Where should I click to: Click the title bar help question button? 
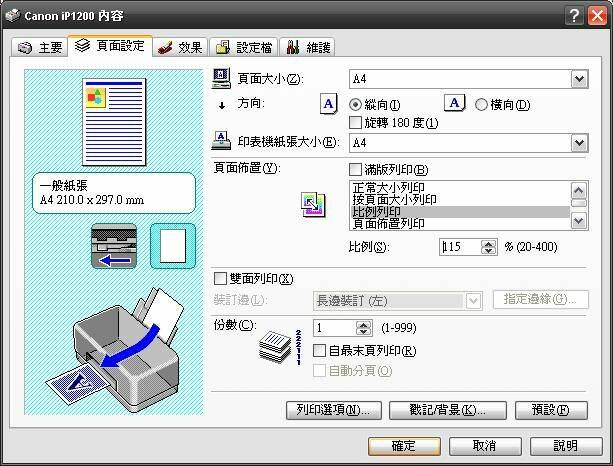click(x=575, y=16)
